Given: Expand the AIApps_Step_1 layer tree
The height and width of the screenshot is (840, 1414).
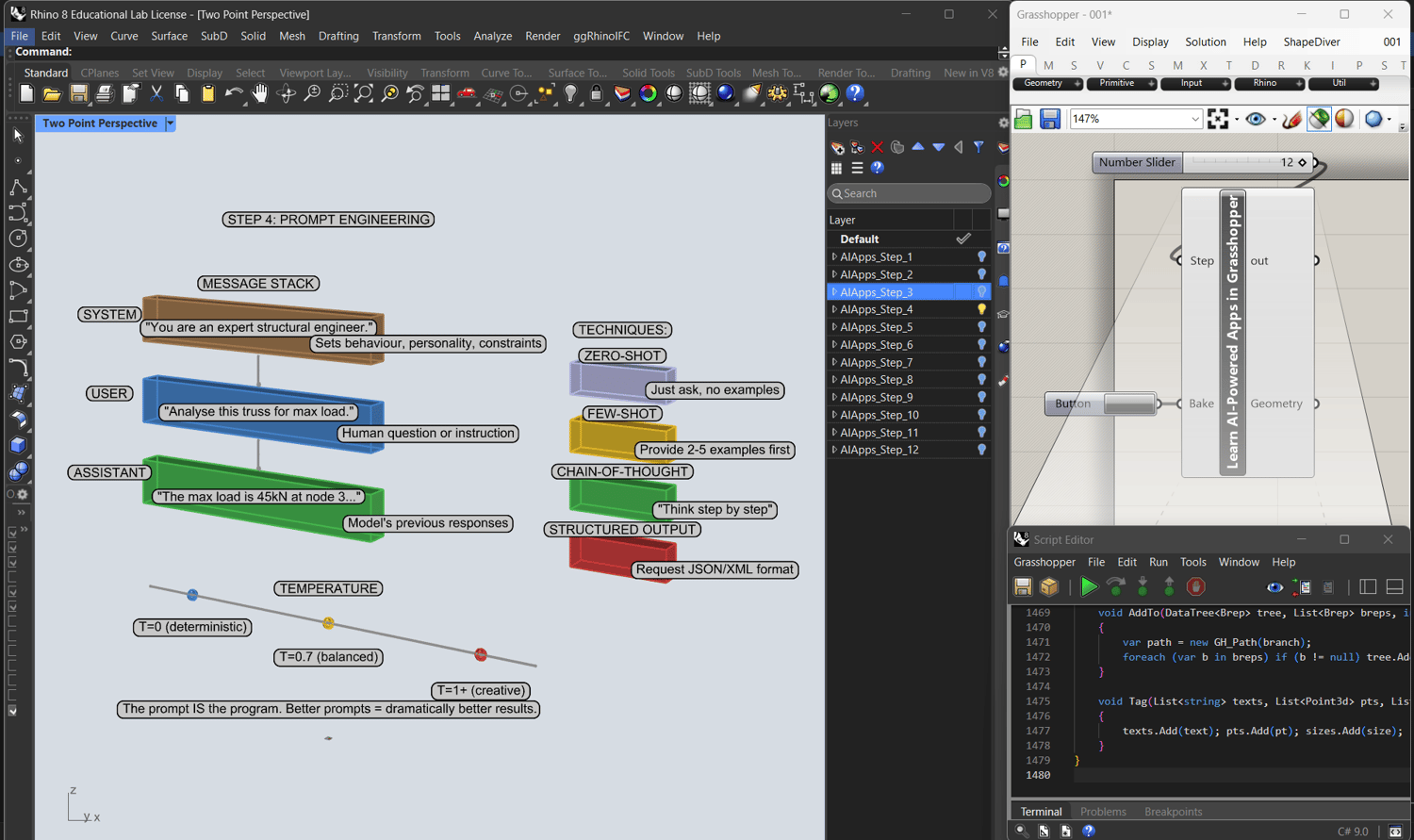Looking at the screenshot, I should tap(834, 256).
